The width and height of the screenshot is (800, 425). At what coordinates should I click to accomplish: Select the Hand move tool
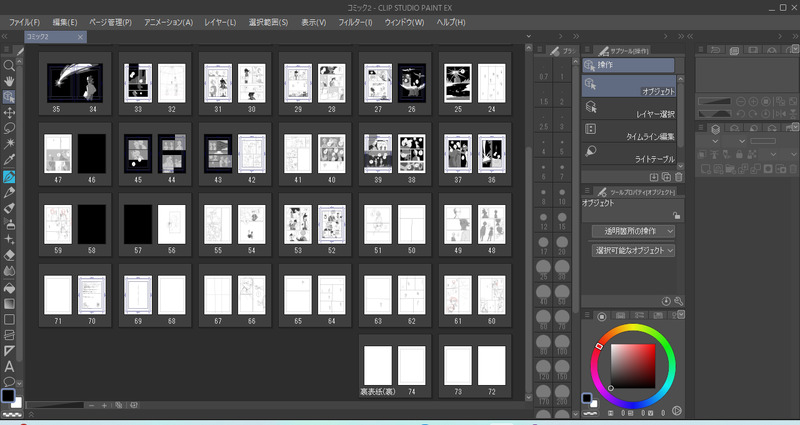9,81
